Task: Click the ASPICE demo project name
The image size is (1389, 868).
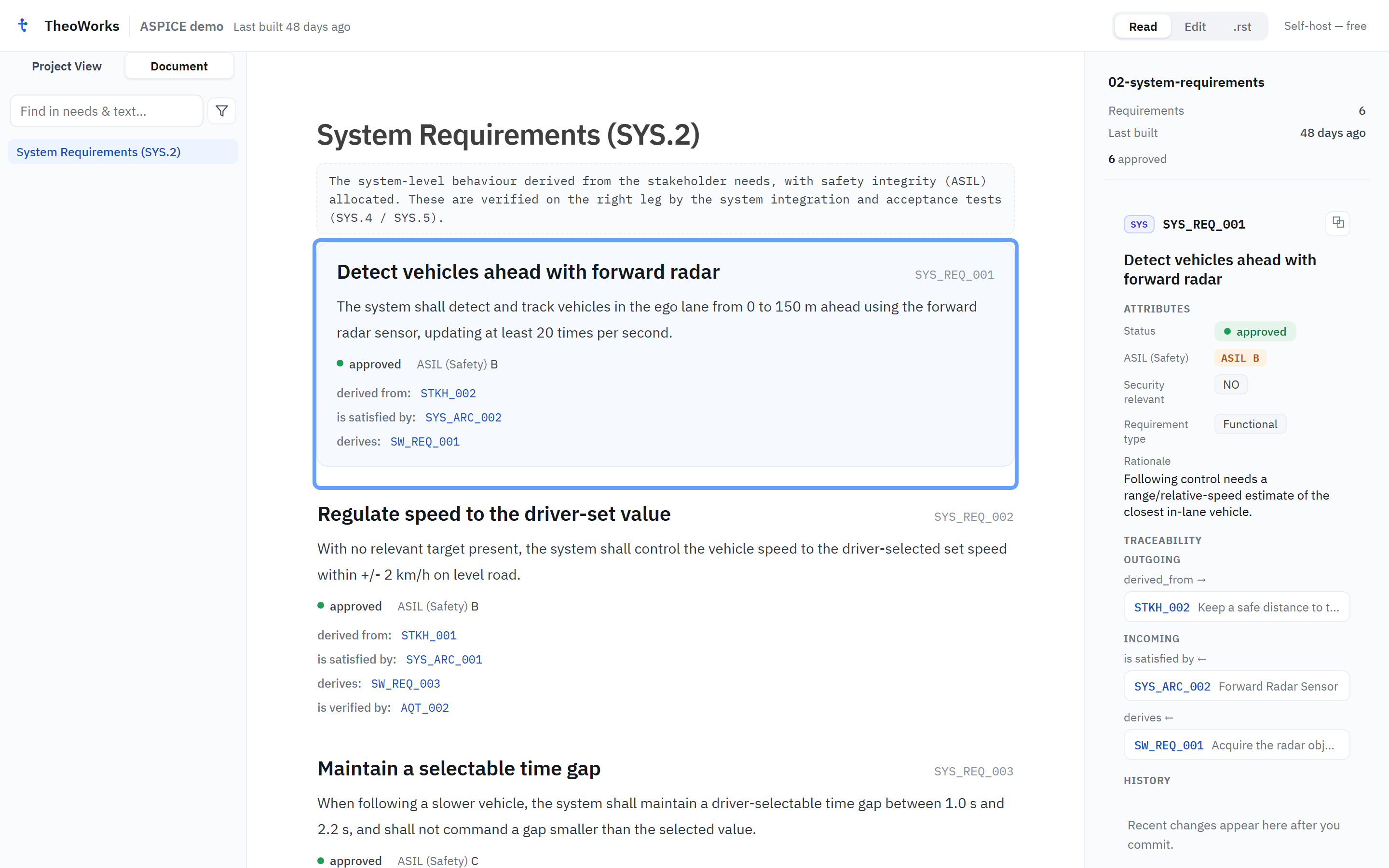Action: [181, 27]
